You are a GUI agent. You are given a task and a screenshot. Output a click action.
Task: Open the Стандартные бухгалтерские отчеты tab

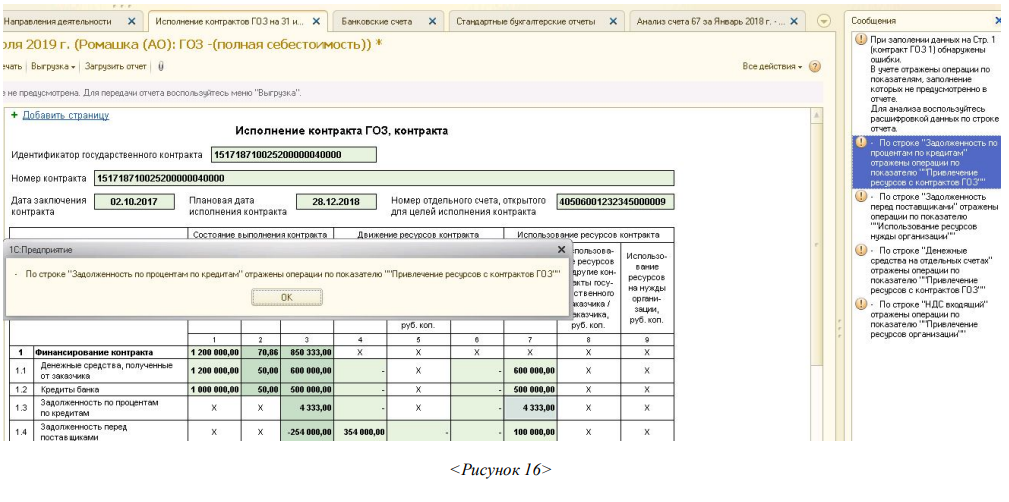click(526, 21)
